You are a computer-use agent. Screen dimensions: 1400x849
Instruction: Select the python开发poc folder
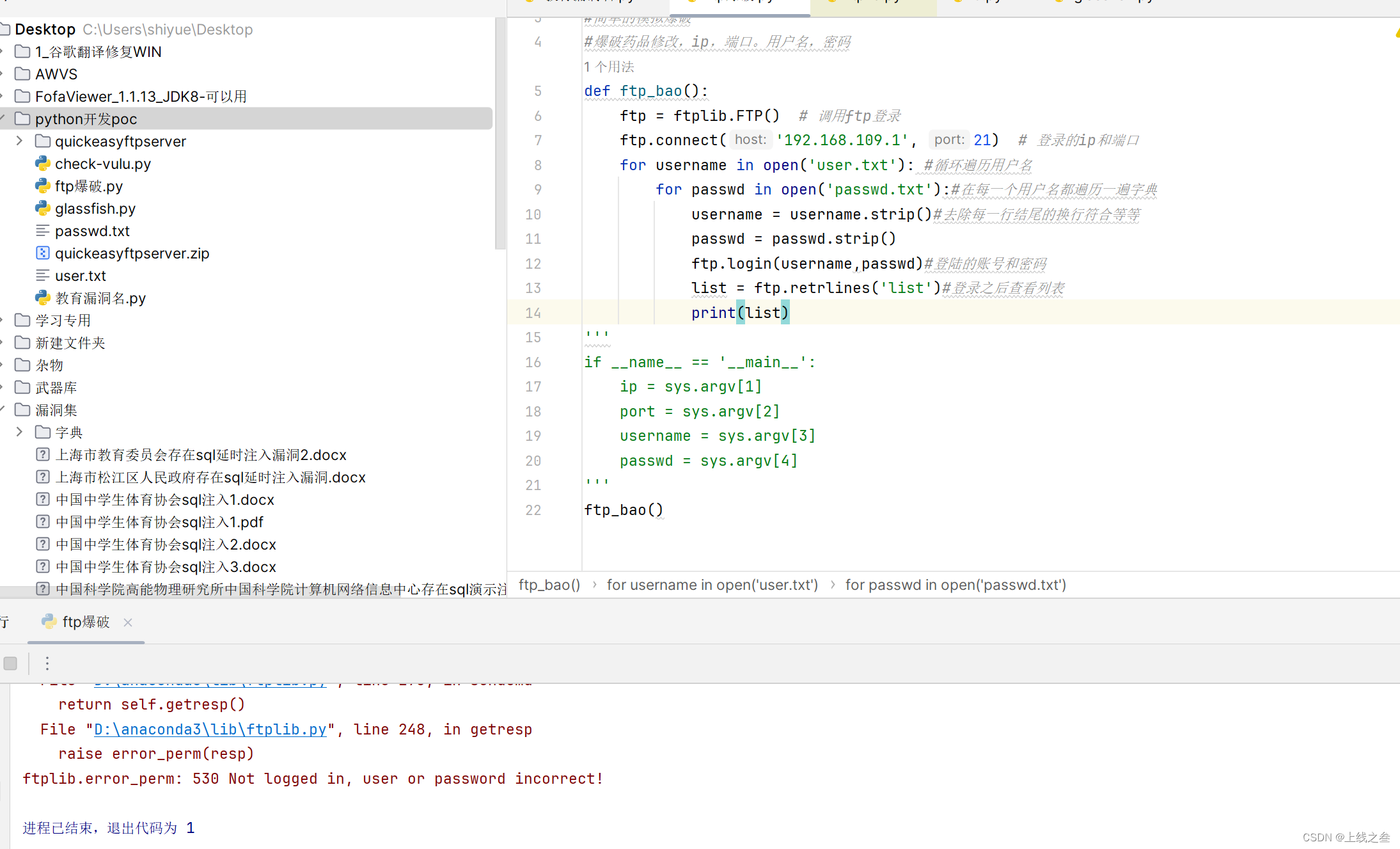[86, 119]
